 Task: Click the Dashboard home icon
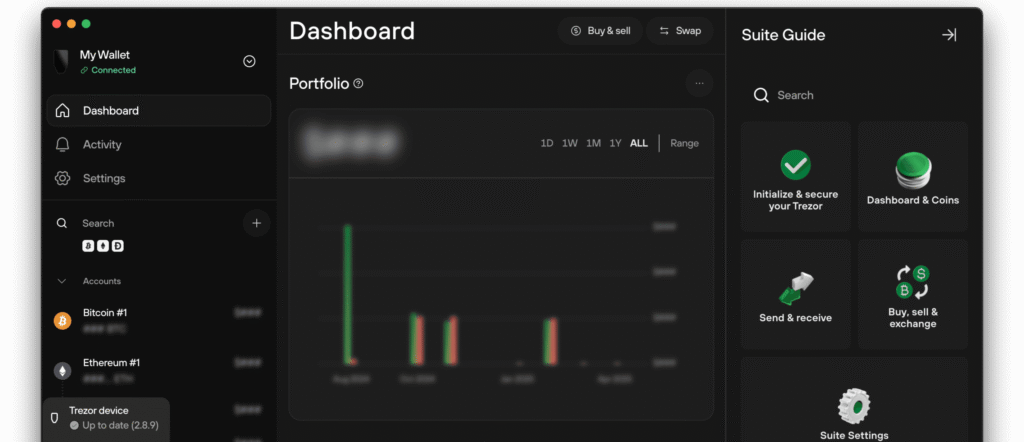[x=63, y=110]
